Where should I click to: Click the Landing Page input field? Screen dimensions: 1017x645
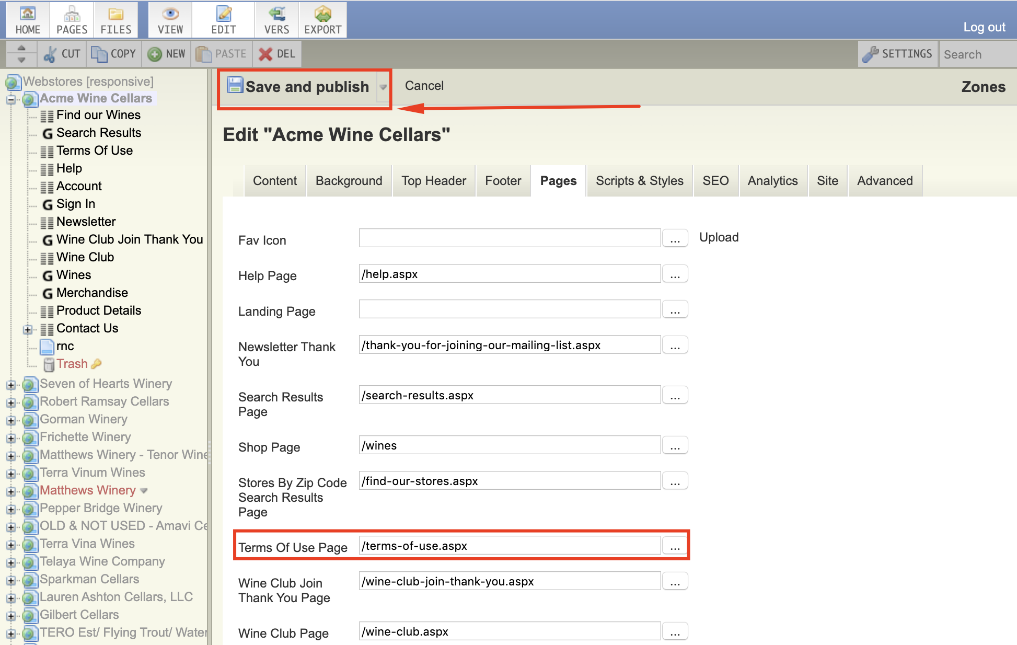coord(510,310)
